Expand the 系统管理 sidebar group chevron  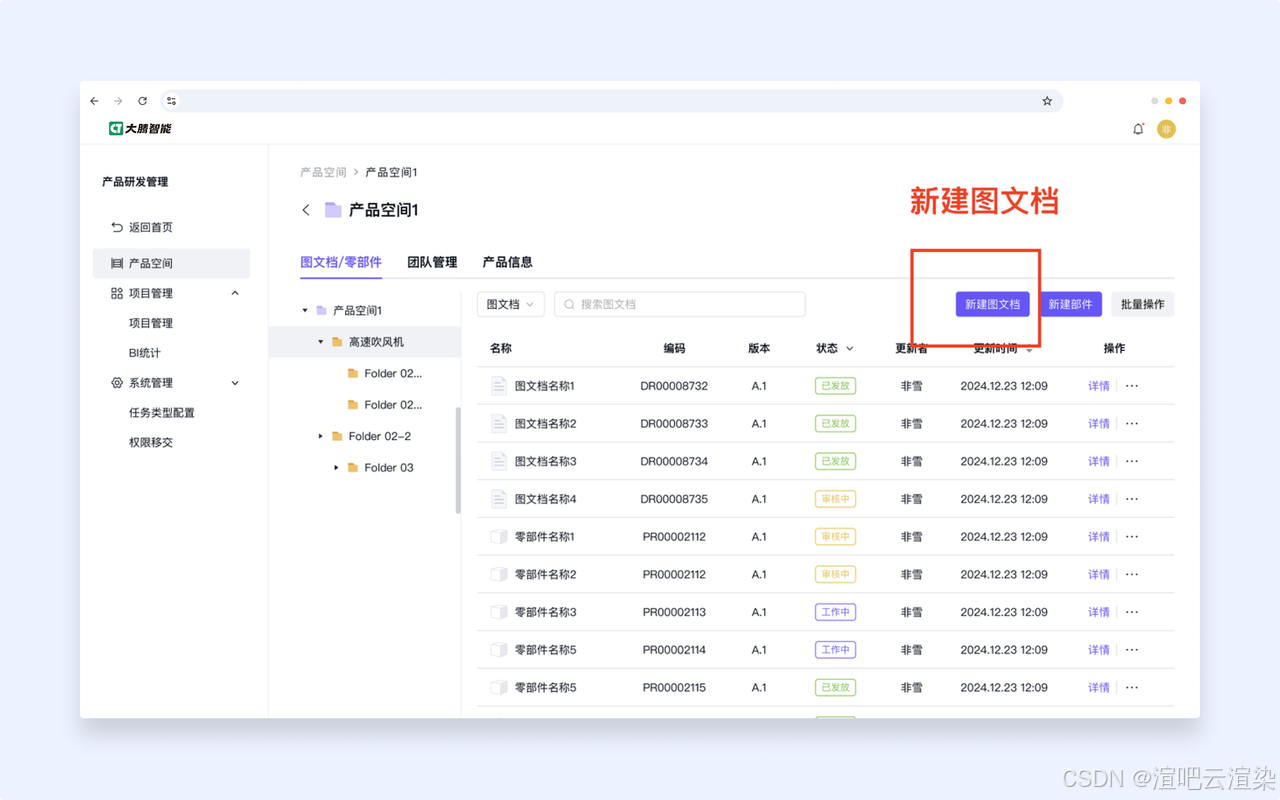(x=235, y=383)
